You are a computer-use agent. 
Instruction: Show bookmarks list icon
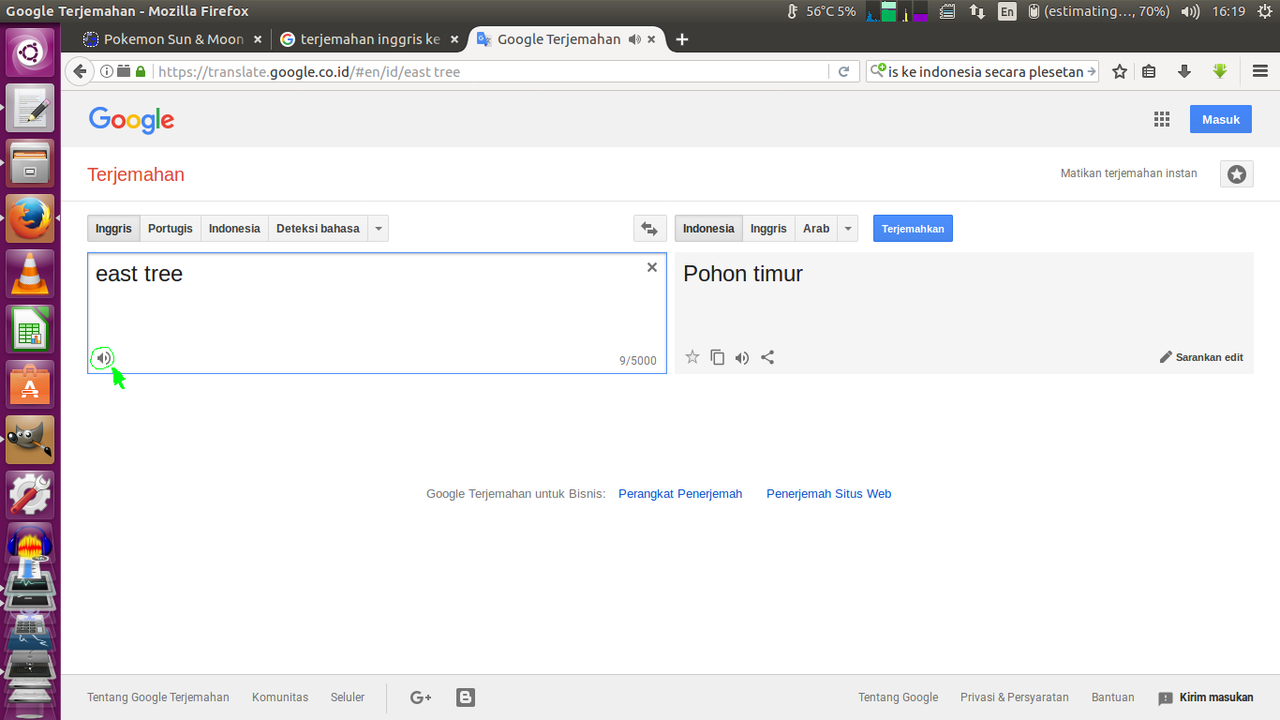[1149, 71]
